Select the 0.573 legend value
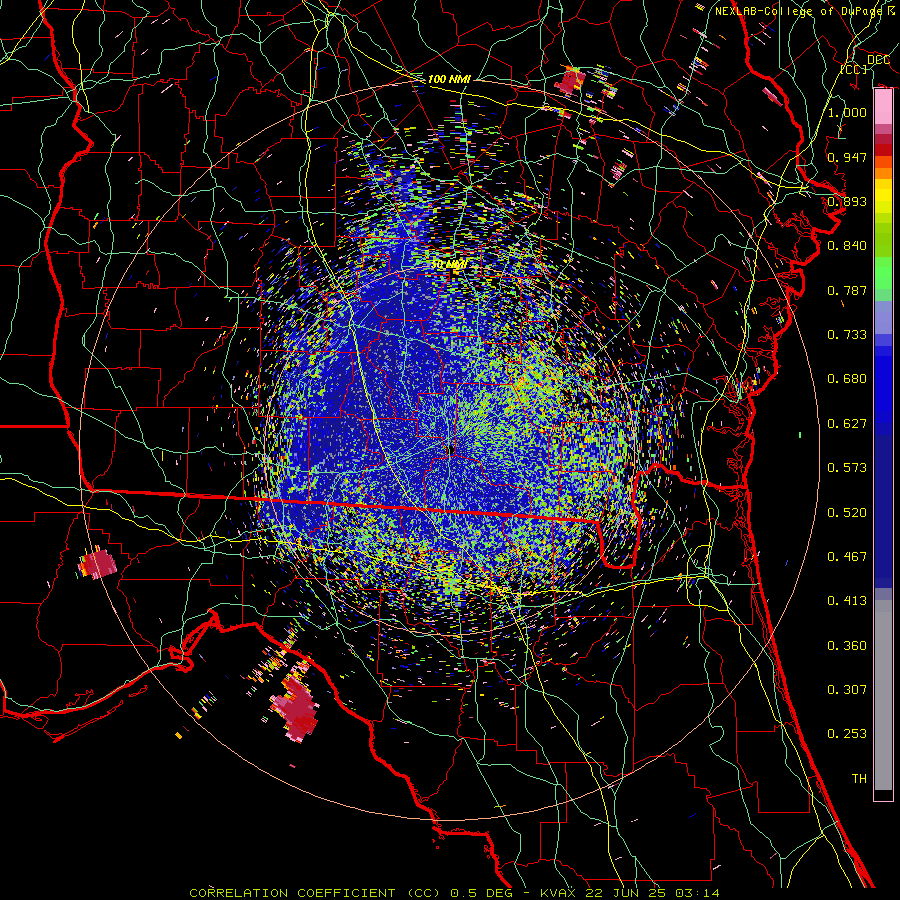Viewport: 900px width, 900px height. click(x=847, y=468)
